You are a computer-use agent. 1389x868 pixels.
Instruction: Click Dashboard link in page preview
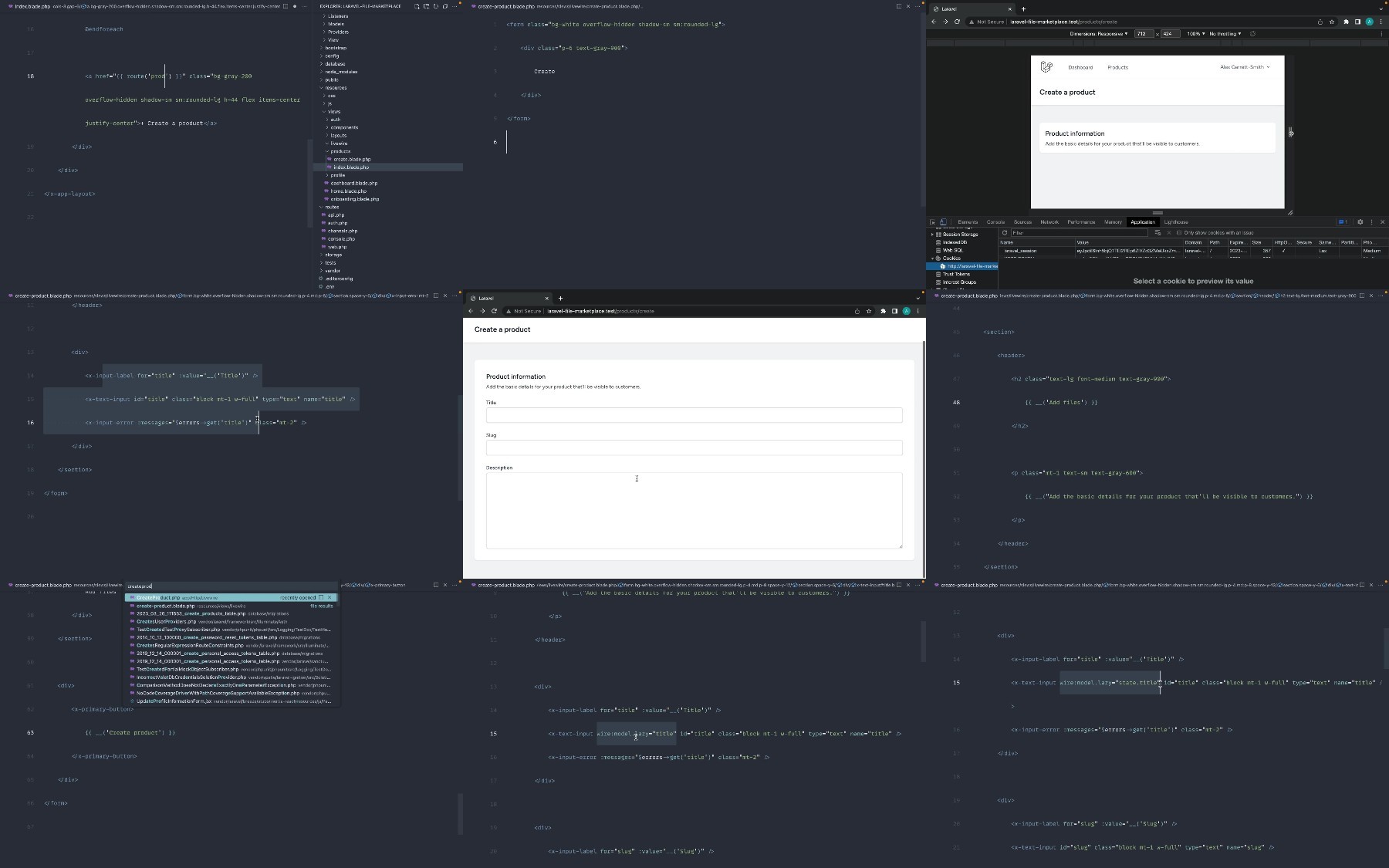(x=1080, y=67)
